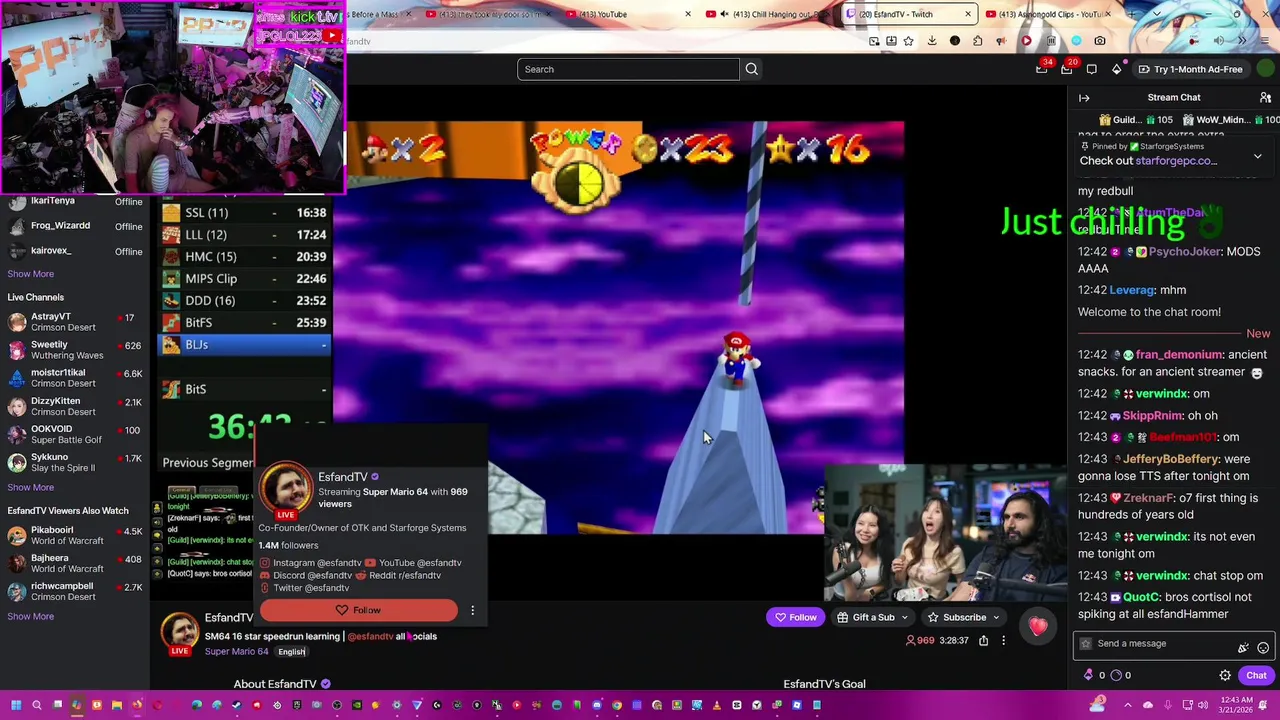Click taskbar clock showing 12:43 AM

tap(1236, 705)
